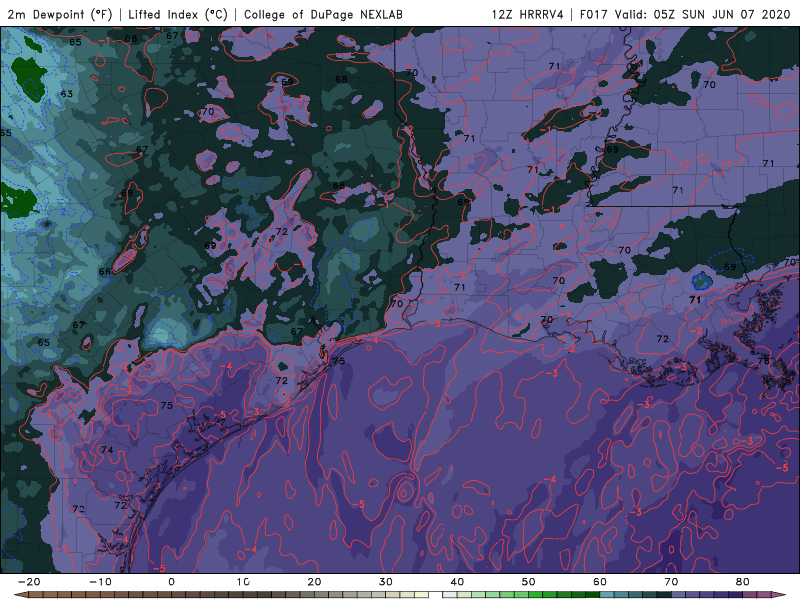The height and width of the screenshot is (600, 800).
Task: Click the white gap segment in the color bar
Action: 435,595
